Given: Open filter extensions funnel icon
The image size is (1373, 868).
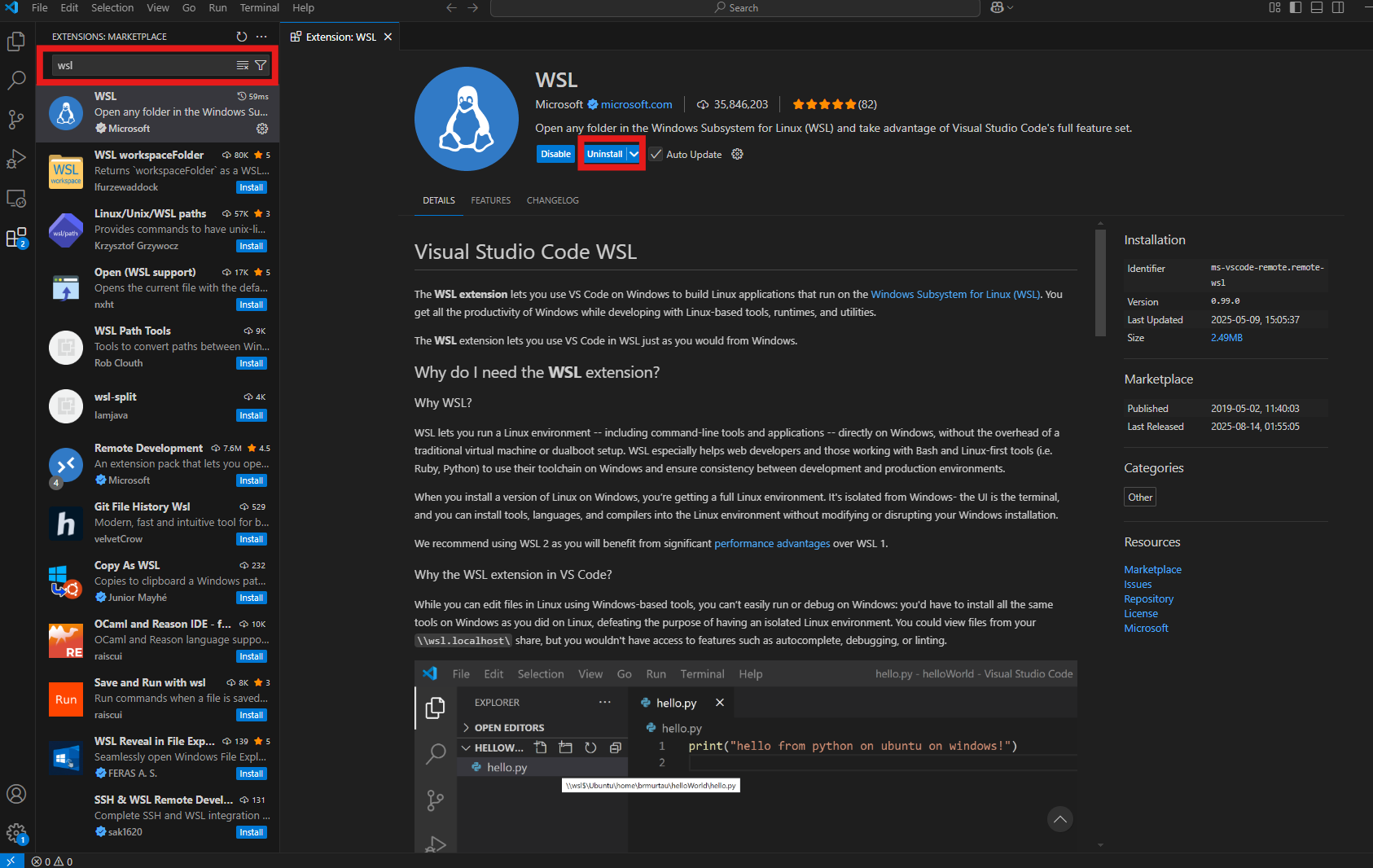Looking at the screenshot, I should [x=261, y=65].
